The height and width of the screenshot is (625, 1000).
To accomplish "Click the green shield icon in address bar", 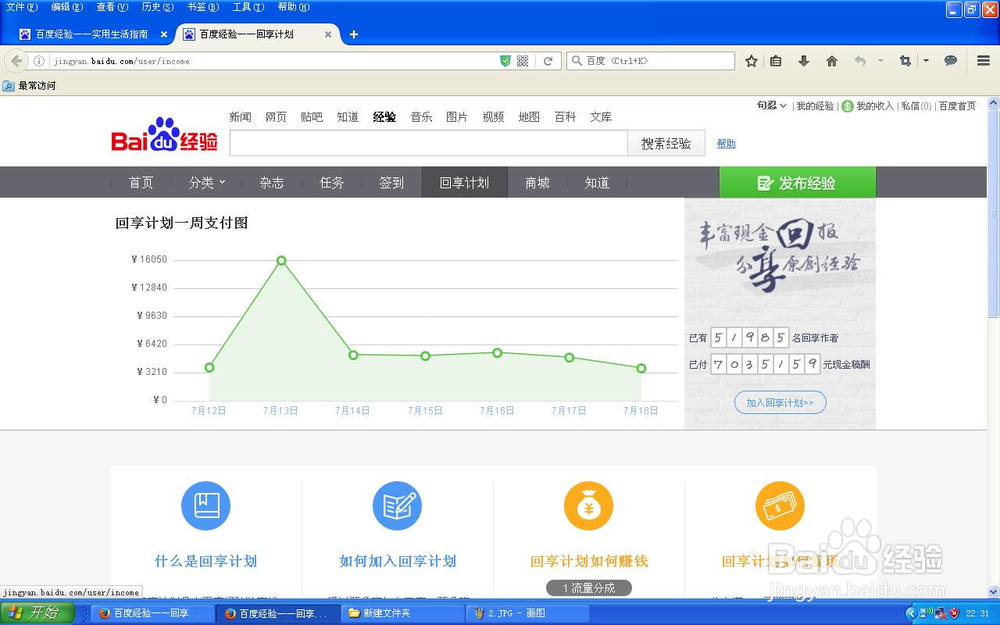I will pos(505,61).
